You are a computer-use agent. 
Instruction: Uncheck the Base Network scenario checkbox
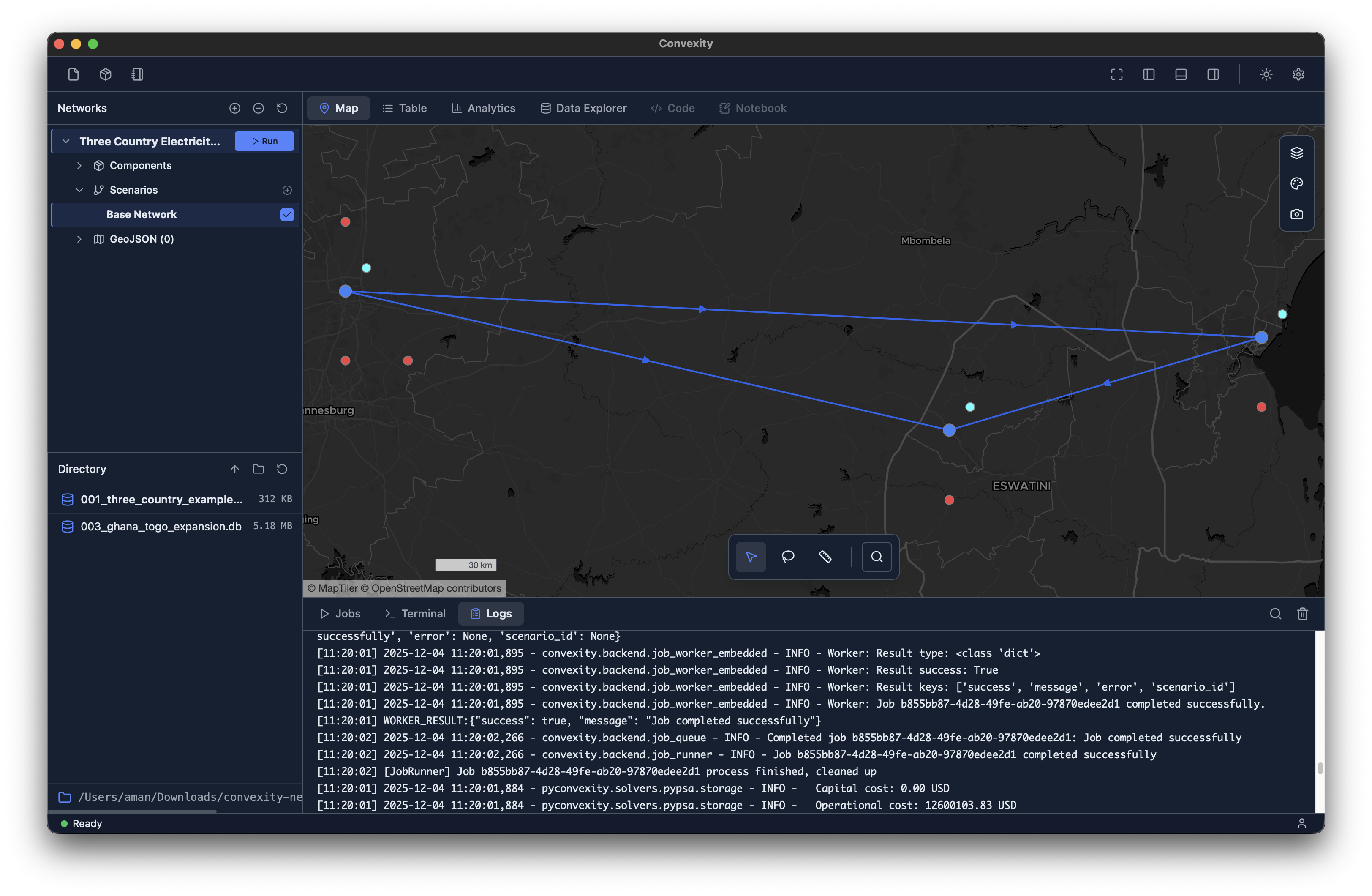point(287,215)
